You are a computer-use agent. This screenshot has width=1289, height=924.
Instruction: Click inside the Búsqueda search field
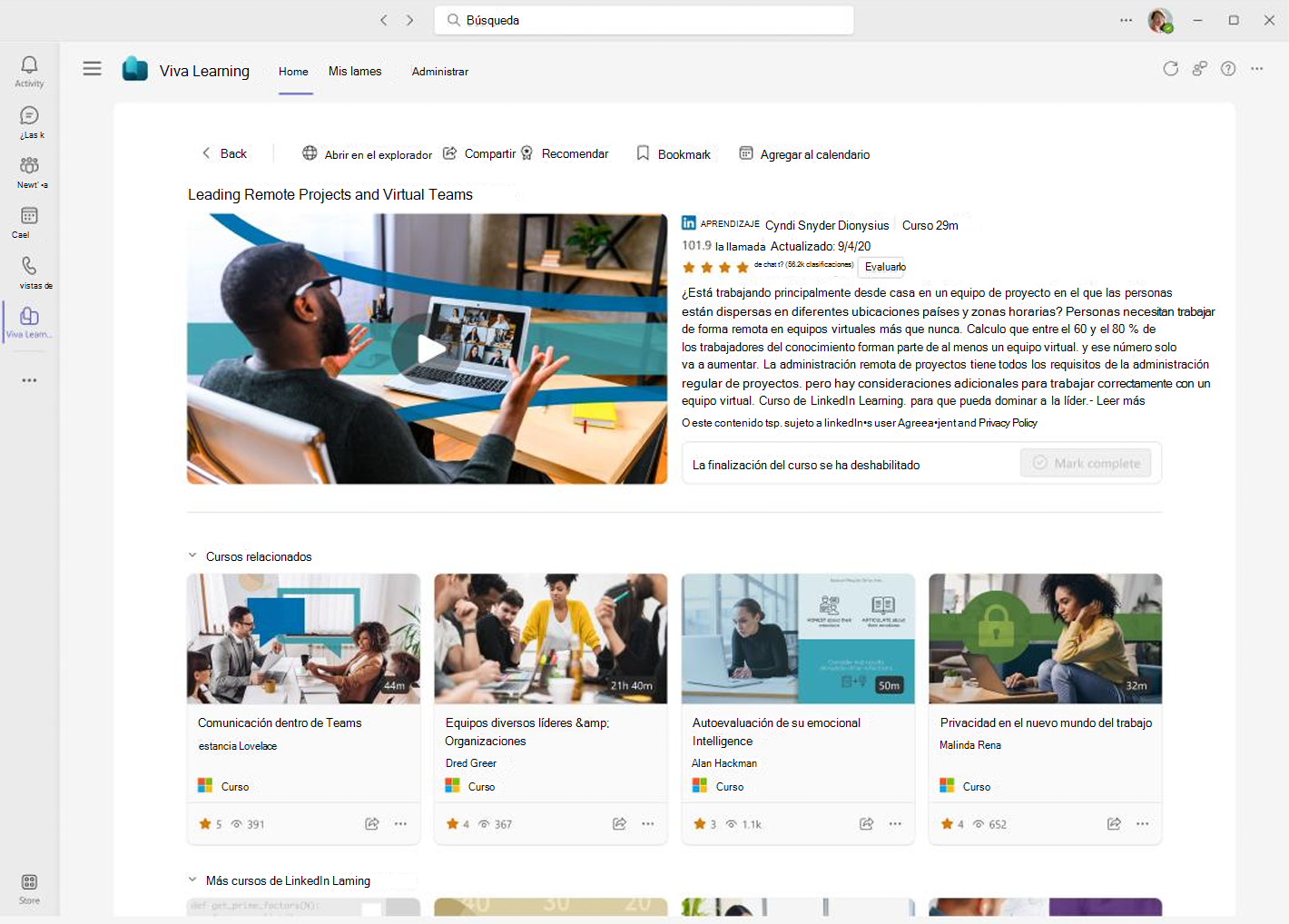[644, 20]
